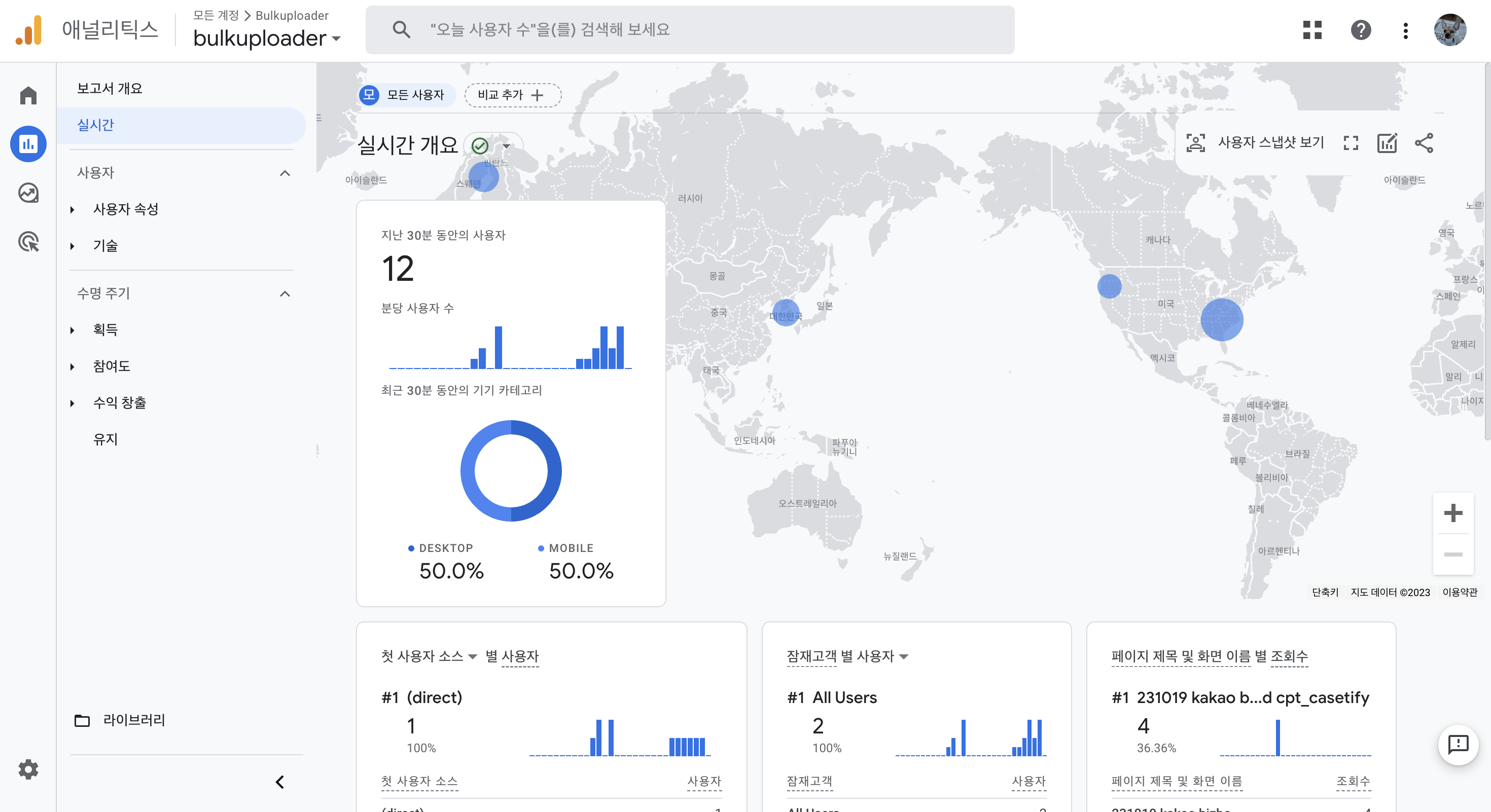Click the #1 (direct) source entry

(x=422, y=697)
